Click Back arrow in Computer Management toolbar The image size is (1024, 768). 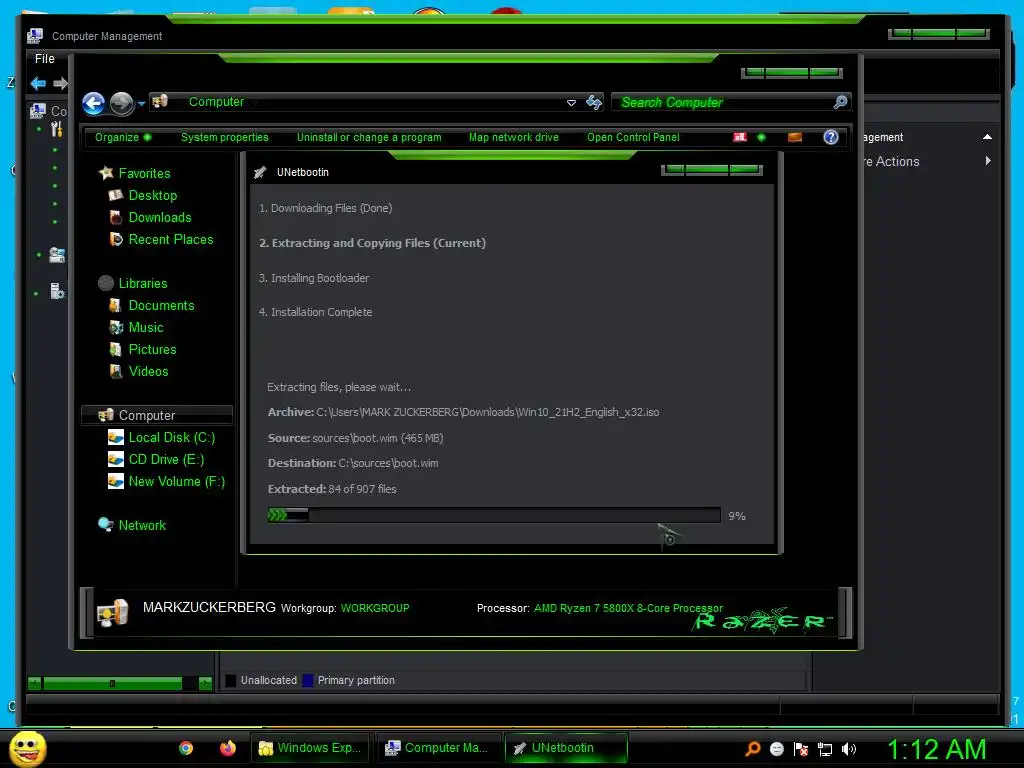tap(38, 84)
